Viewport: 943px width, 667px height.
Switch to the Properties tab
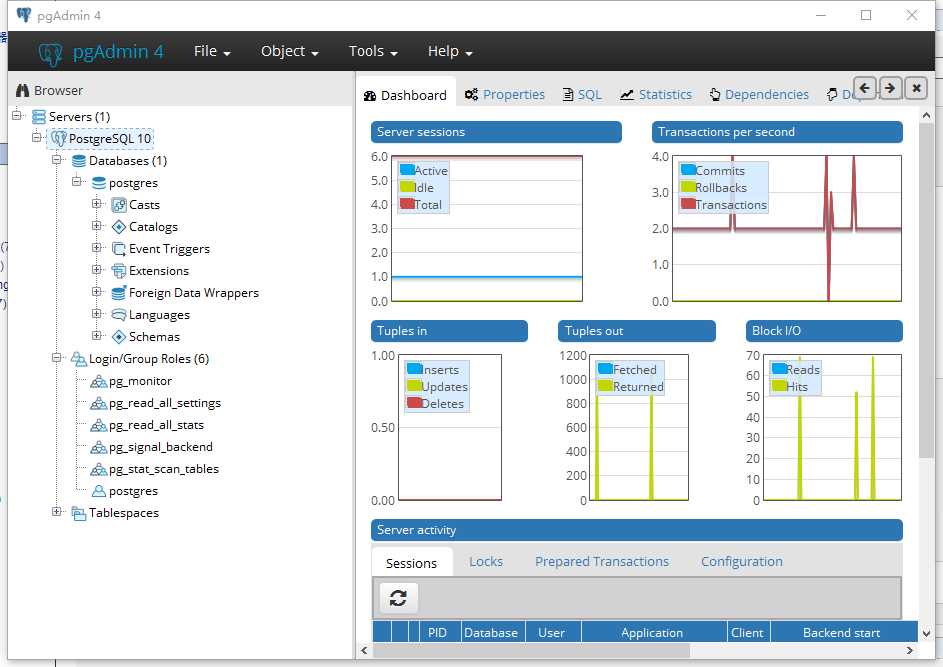tap(505, 94)
